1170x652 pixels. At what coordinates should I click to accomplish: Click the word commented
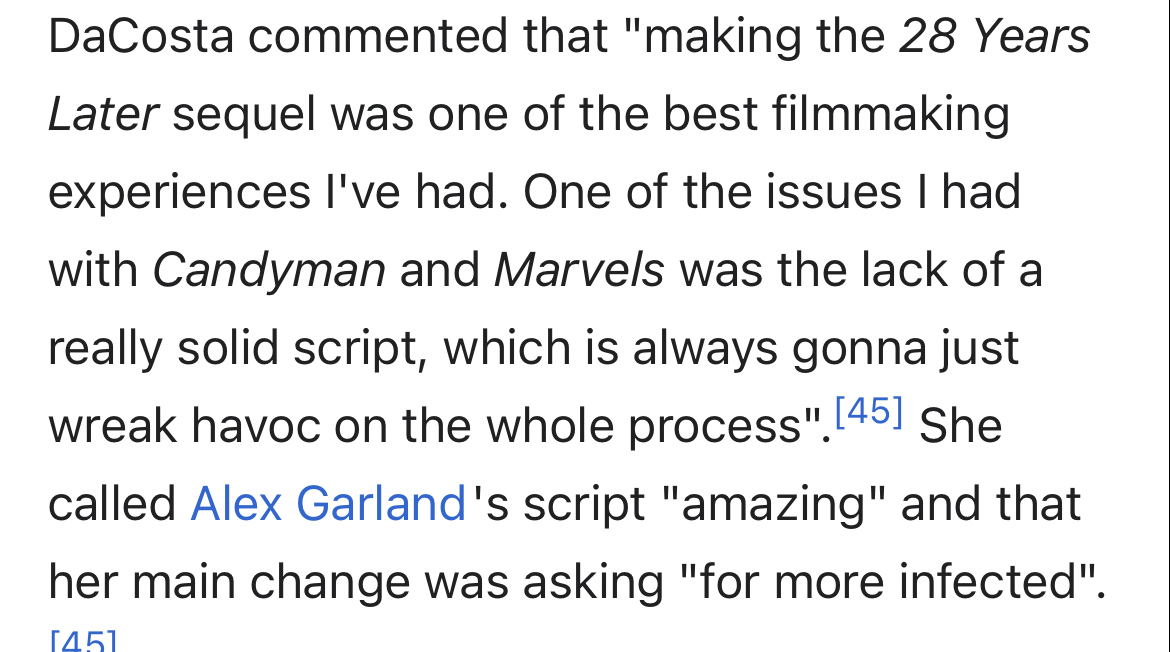click(x=379, y=37)
